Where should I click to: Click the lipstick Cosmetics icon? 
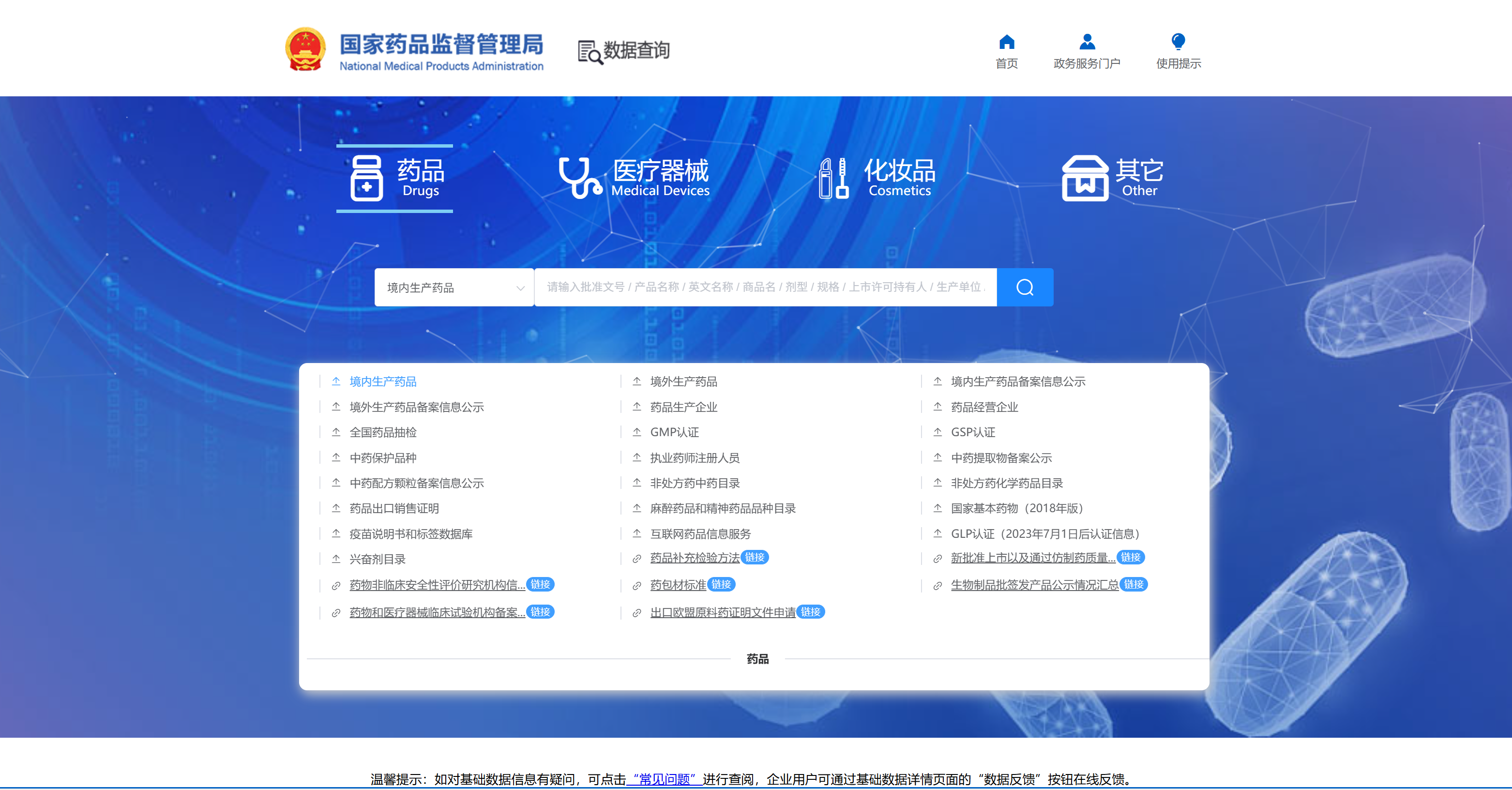coord(833,178)
